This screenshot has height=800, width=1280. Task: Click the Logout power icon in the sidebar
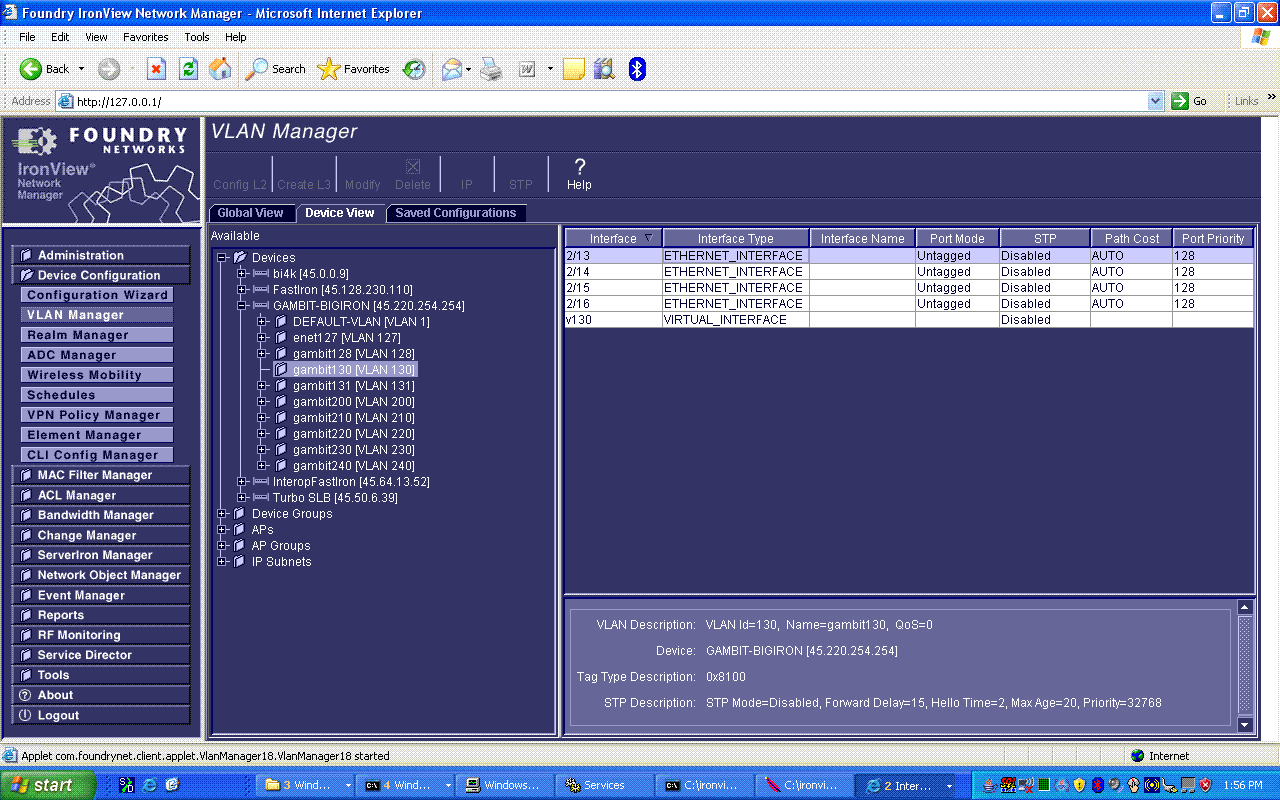[26, 715]
